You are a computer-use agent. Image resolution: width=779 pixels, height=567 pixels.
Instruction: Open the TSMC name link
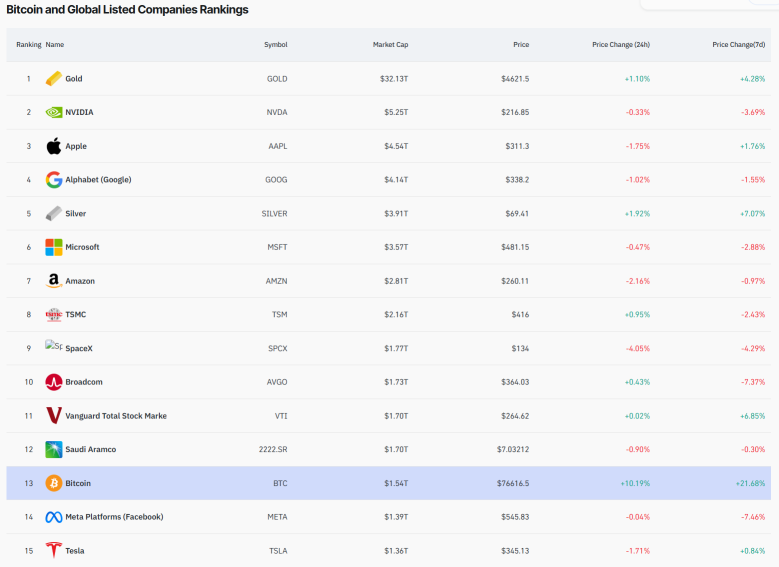[76, 315]
